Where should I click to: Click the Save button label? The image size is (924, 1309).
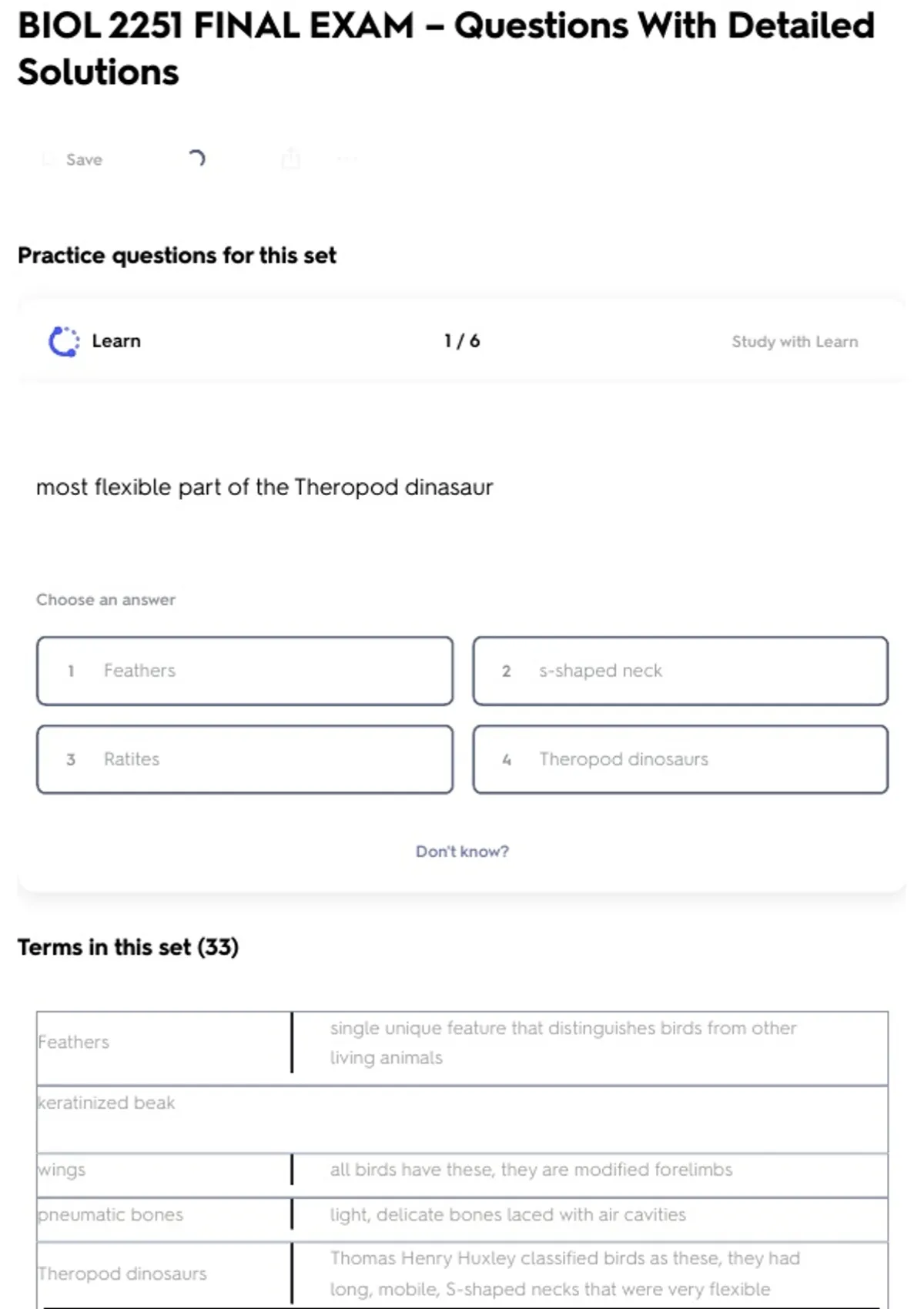(x=84, y=159)
